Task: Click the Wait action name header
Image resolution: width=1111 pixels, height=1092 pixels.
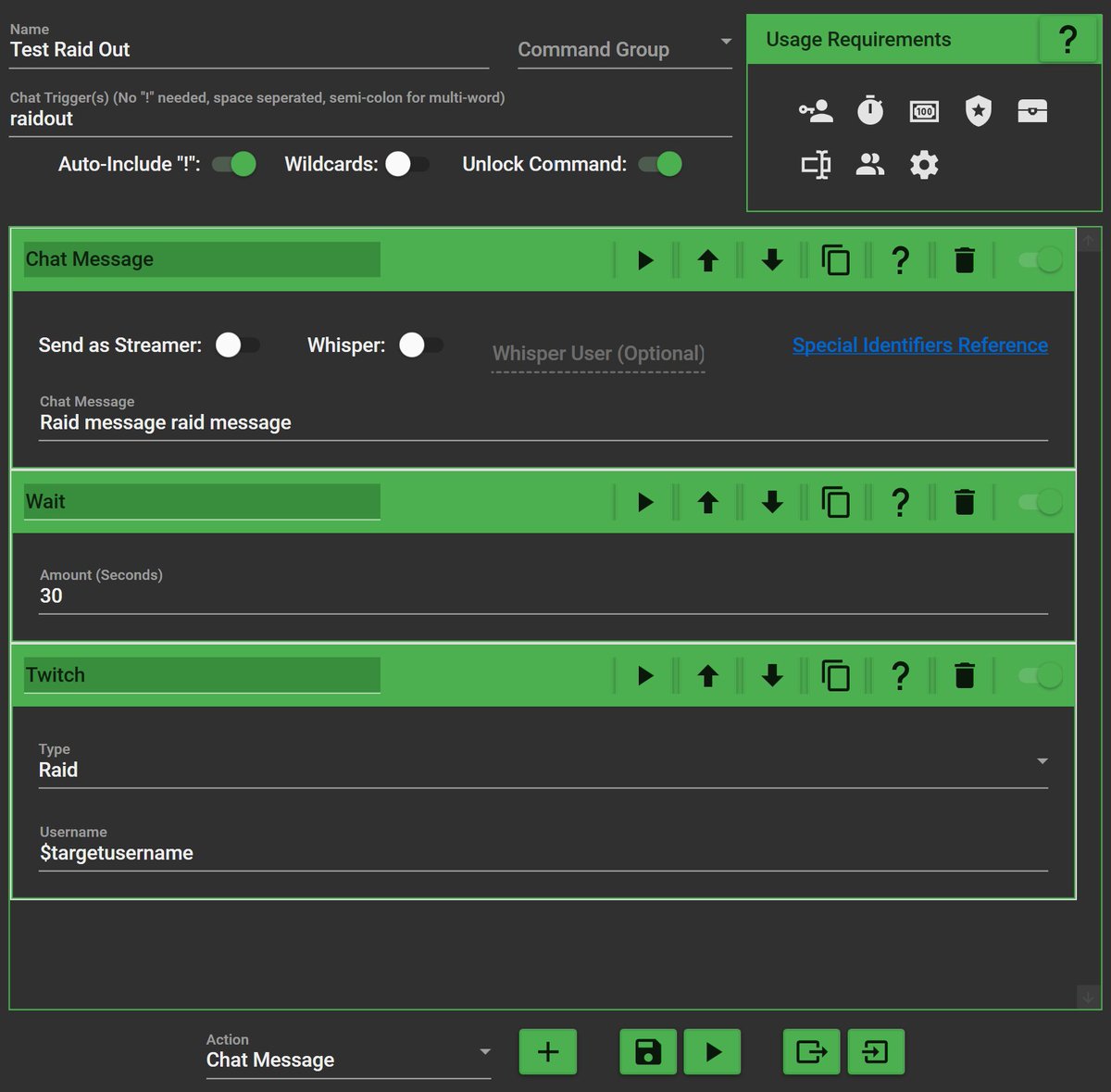Action: (202, 501)
